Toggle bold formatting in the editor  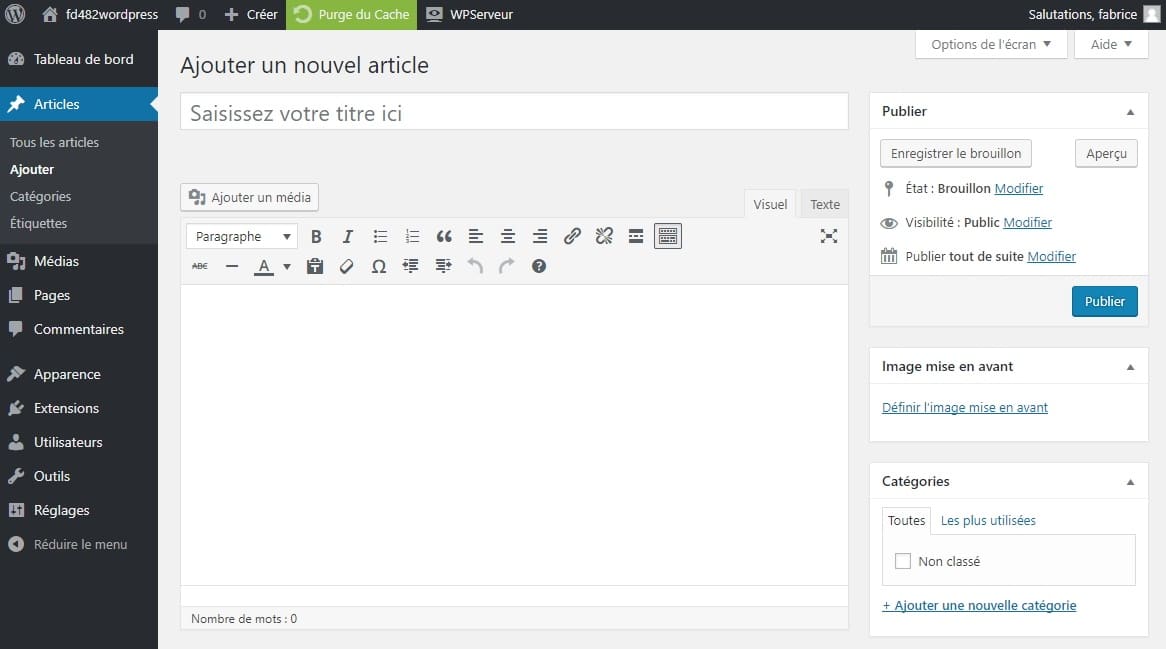316,236
